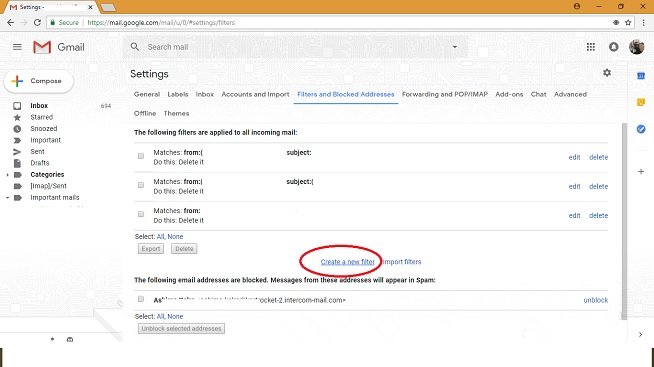Click Import filters link

(x=402, y=262)
